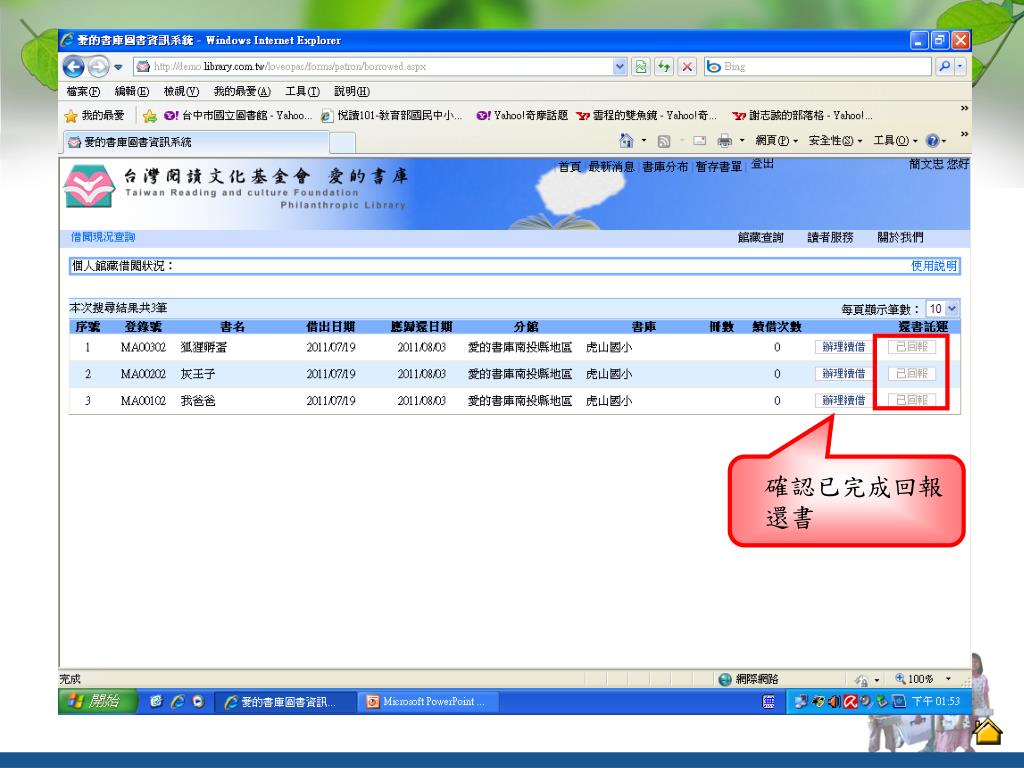Open the 工具(O) command bar menu

(895, 140)
